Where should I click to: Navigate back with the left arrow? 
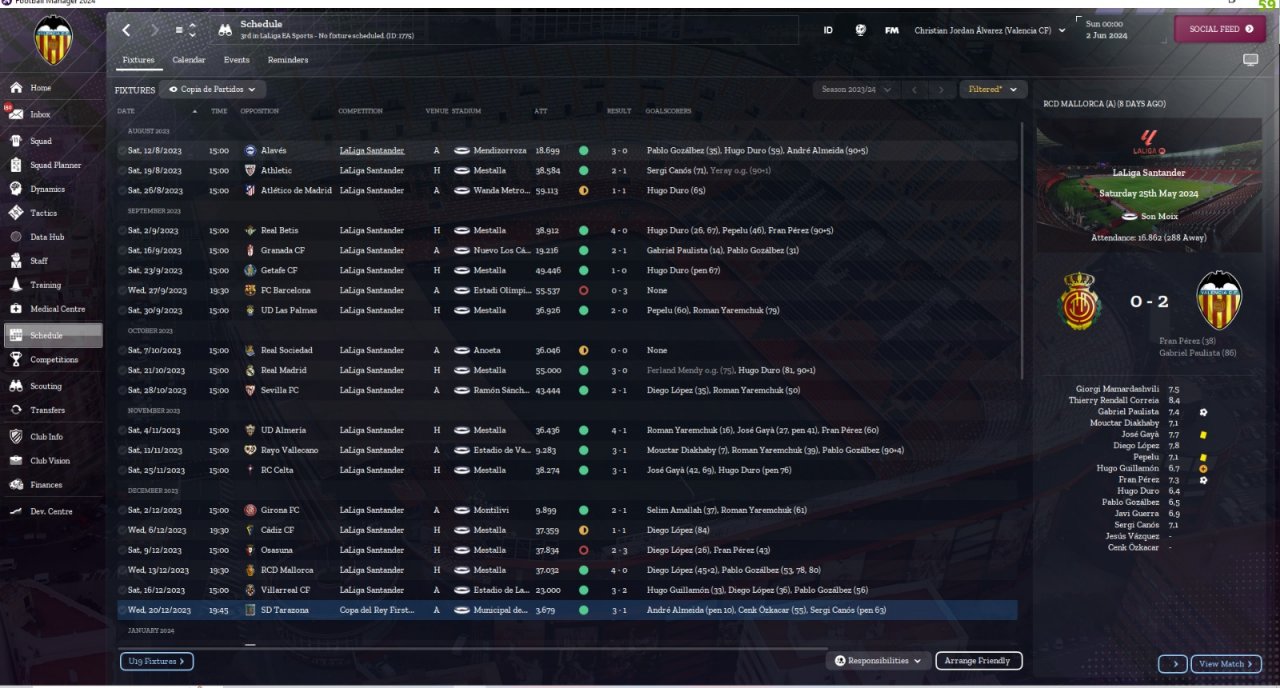[126, 30]
